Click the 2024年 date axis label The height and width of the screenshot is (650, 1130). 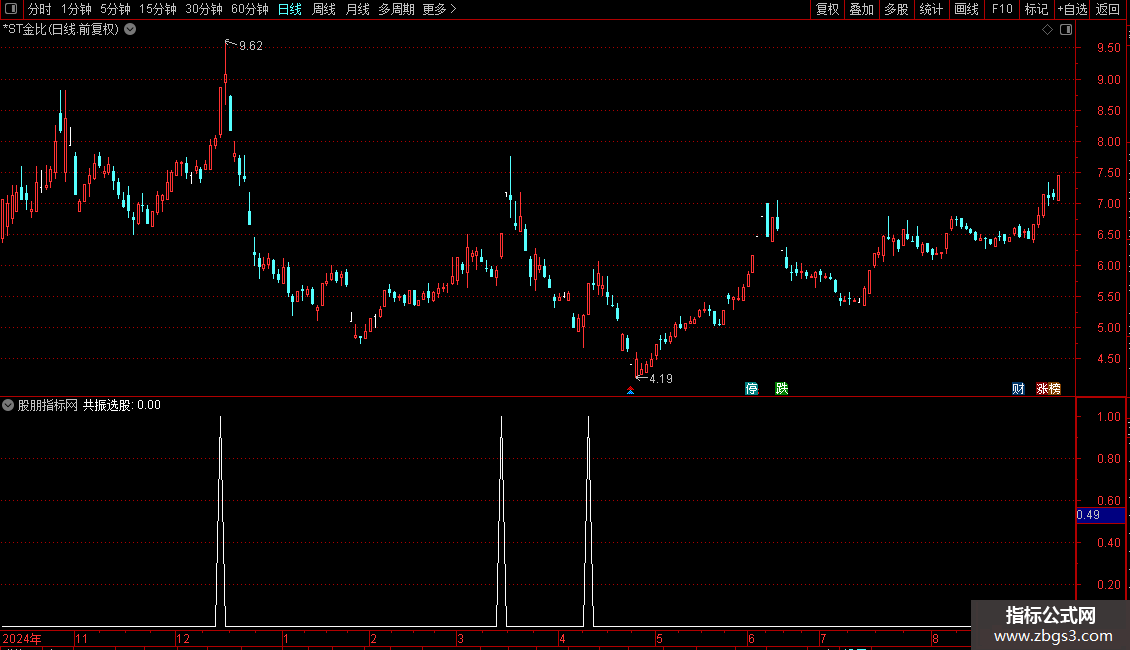(x=22, y=638)
